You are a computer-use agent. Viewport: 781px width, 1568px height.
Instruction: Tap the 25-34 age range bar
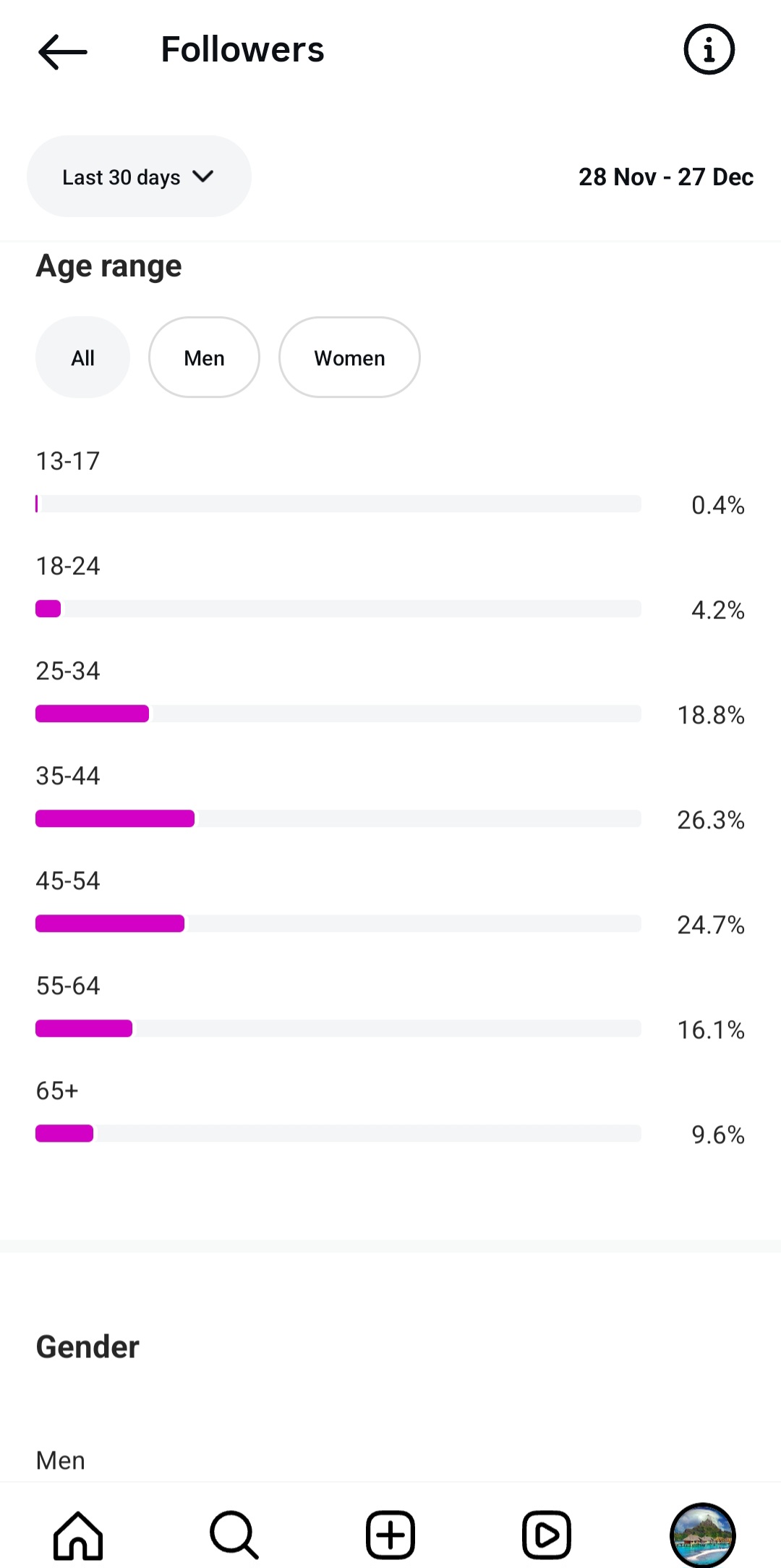click(x=338, y=713)
